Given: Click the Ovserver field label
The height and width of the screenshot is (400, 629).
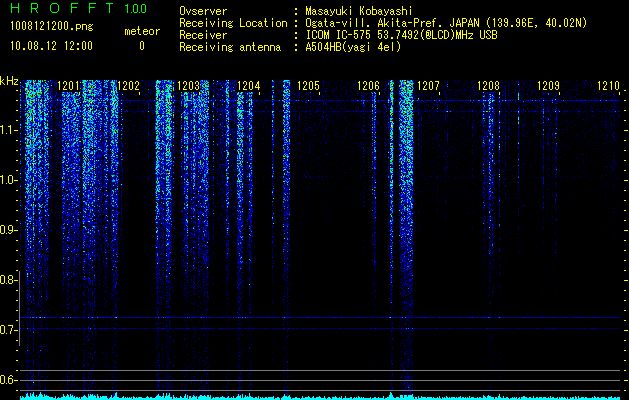Looking at the screenshot, I should pyautogui.click(x=203, y=11).
